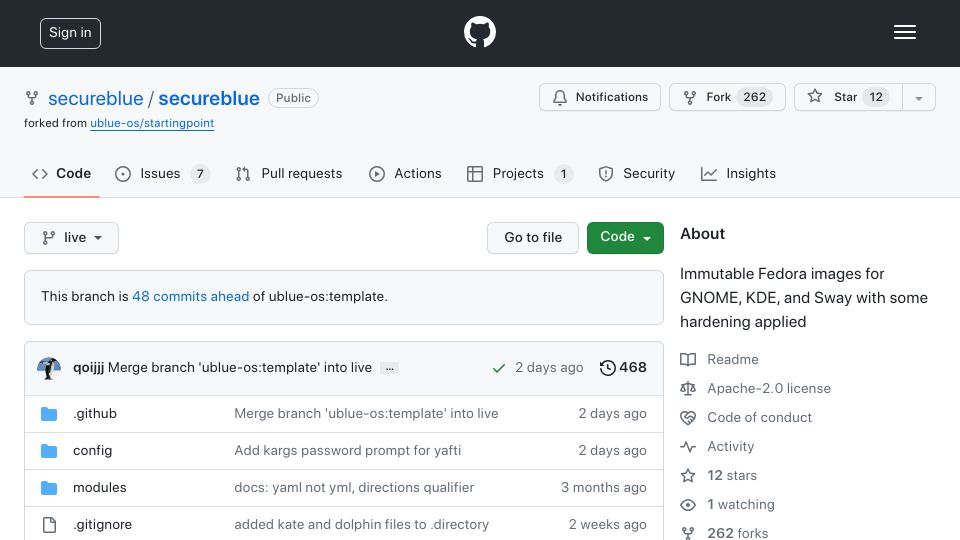Click the star icon beside 12 stars
Viewport: 960px width, 540px height.
[688, 476]
